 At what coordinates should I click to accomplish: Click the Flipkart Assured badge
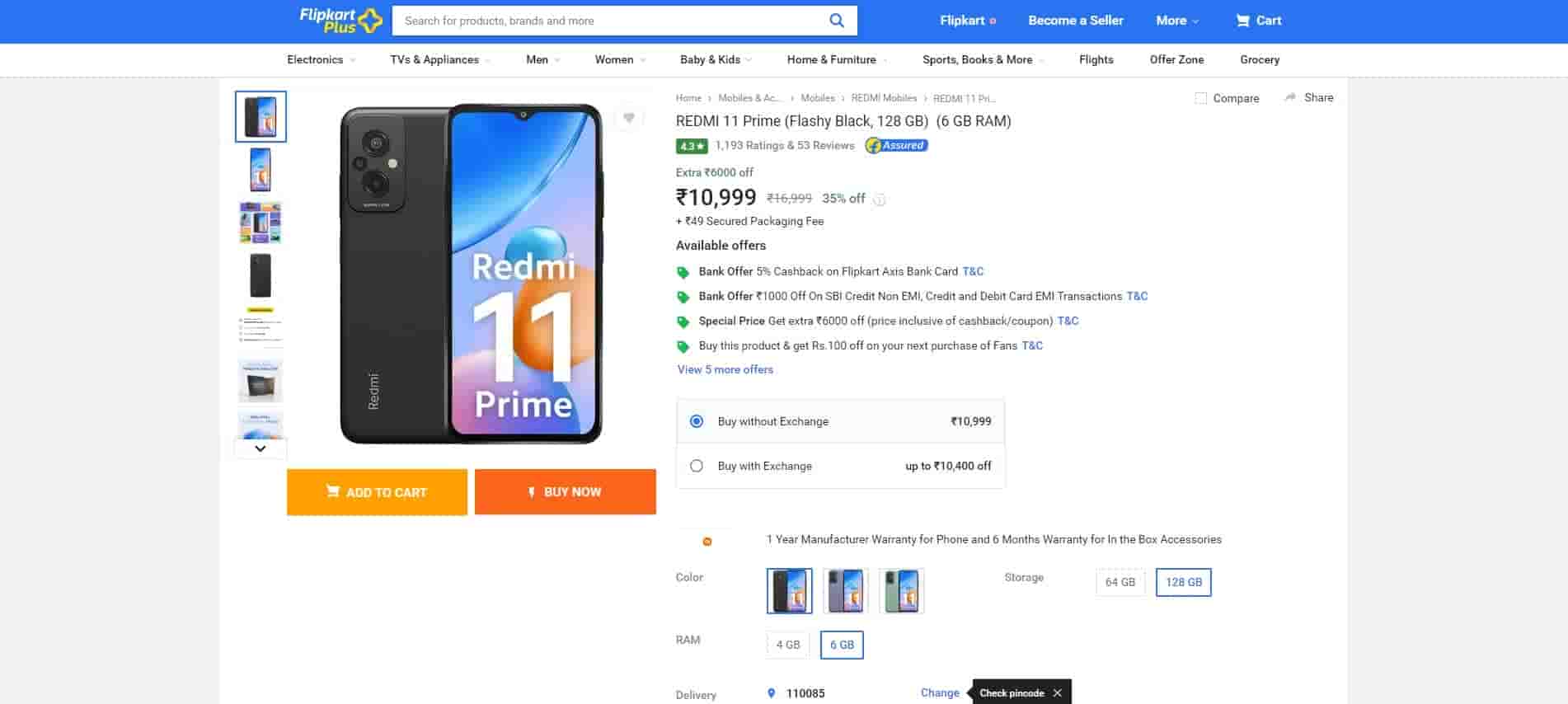coord(896,146)
